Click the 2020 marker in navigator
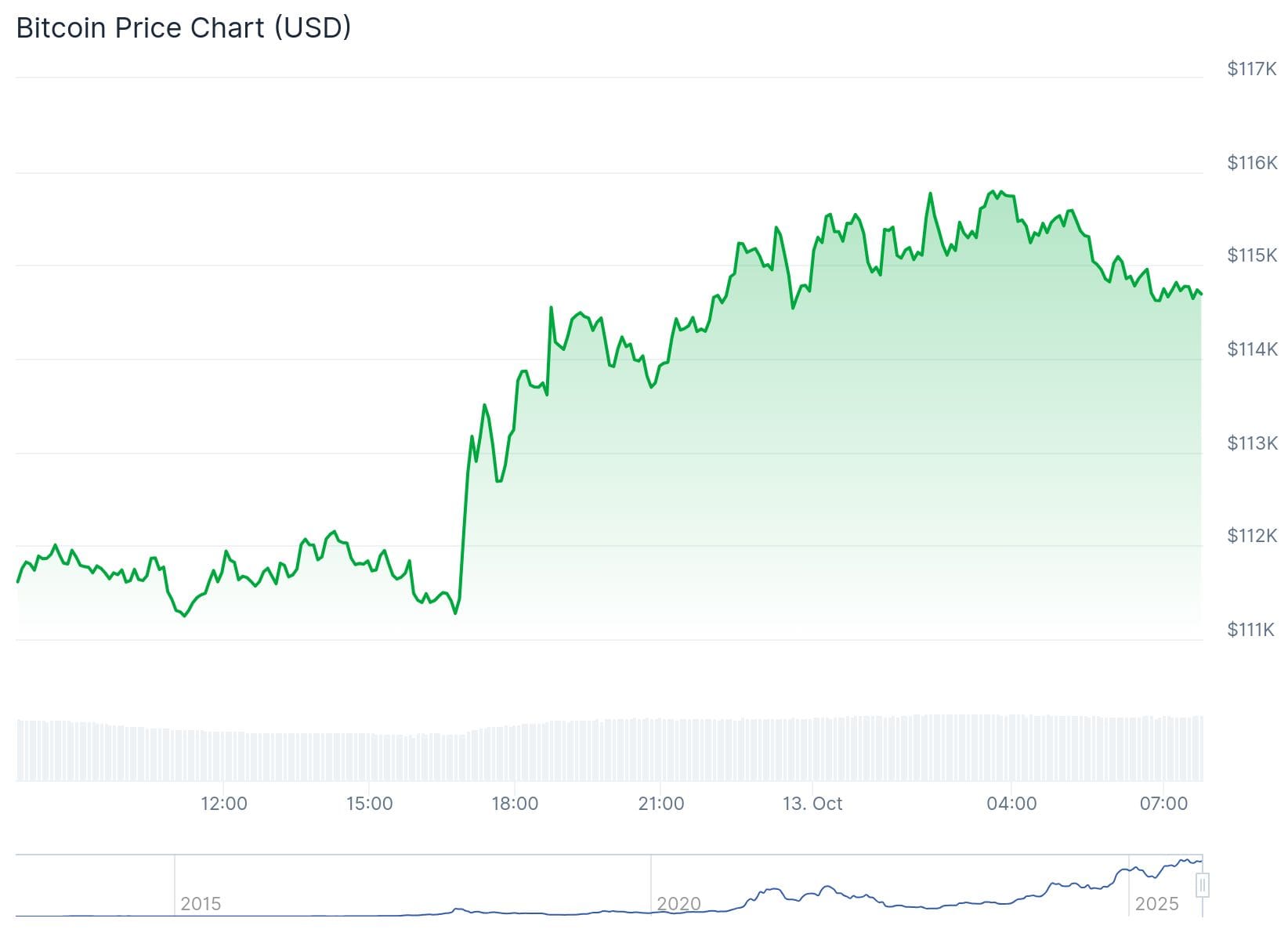 678,904
